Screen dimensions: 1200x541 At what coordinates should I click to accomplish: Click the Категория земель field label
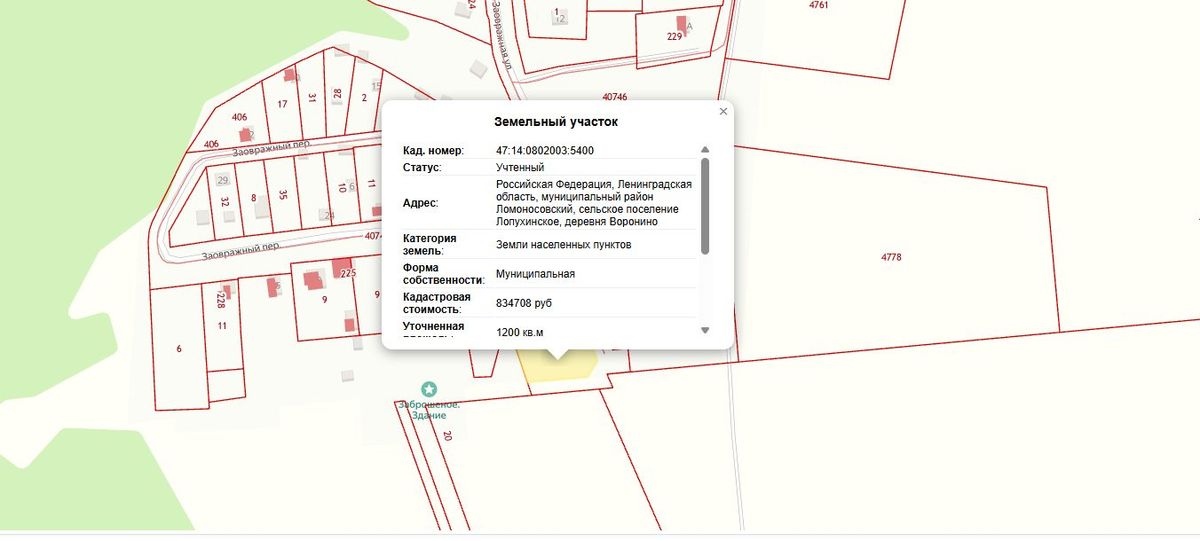[x=430, y=245]
